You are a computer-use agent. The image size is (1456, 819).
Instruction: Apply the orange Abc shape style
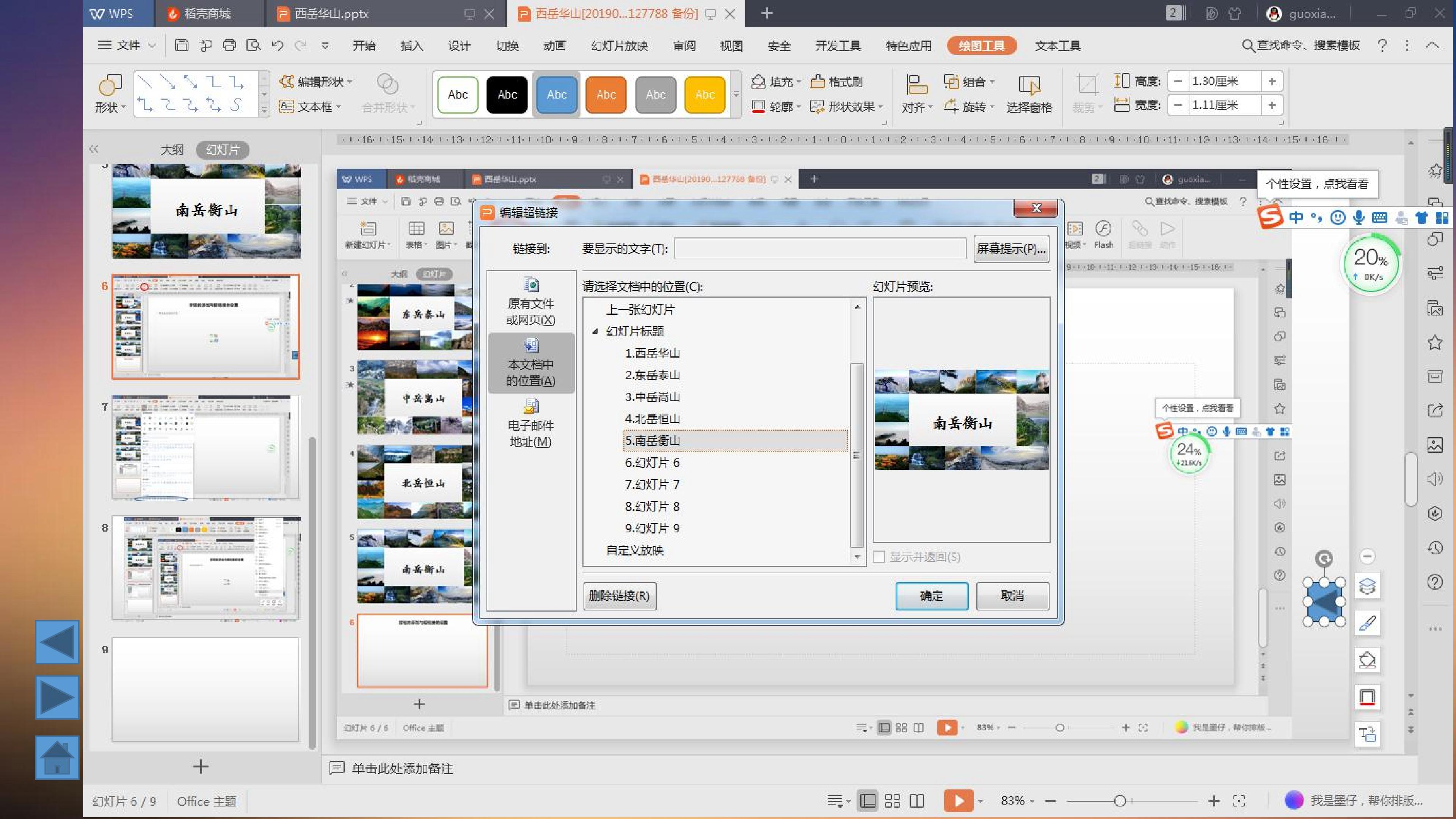pyautogui.click(x=606, y=94)
